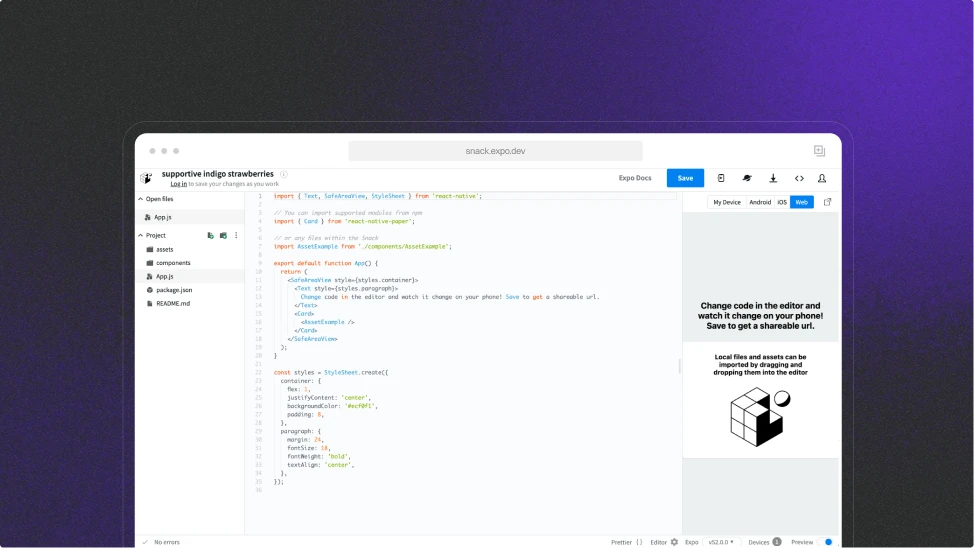Viewport: 974px width, 548px height.
Task: Open the snack info icon beside the title
Action: [284, 174]
